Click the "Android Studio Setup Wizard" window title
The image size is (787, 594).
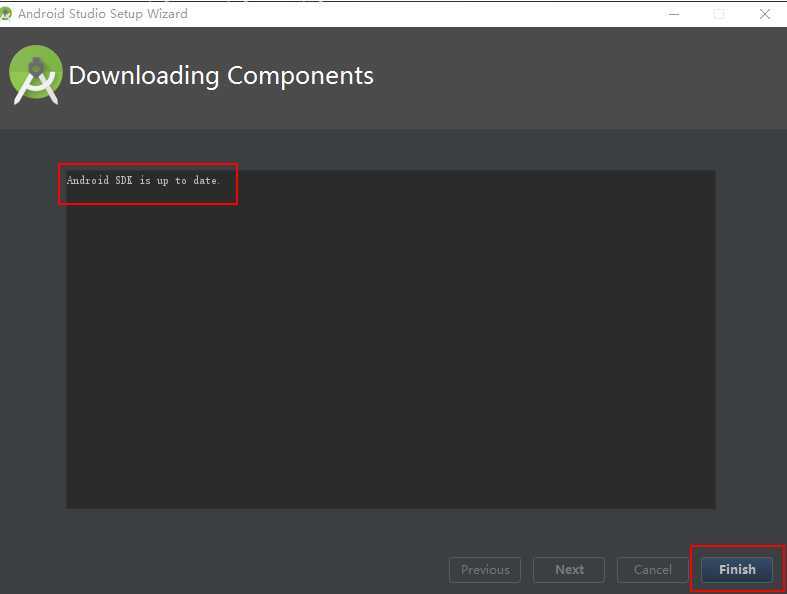tap(103, 14)
